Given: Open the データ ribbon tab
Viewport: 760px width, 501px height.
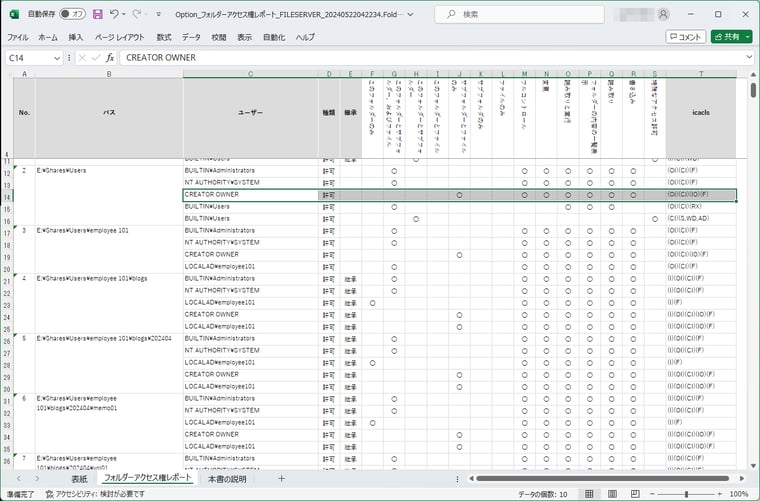Looking at the screenshot, I should click(191, 37).
